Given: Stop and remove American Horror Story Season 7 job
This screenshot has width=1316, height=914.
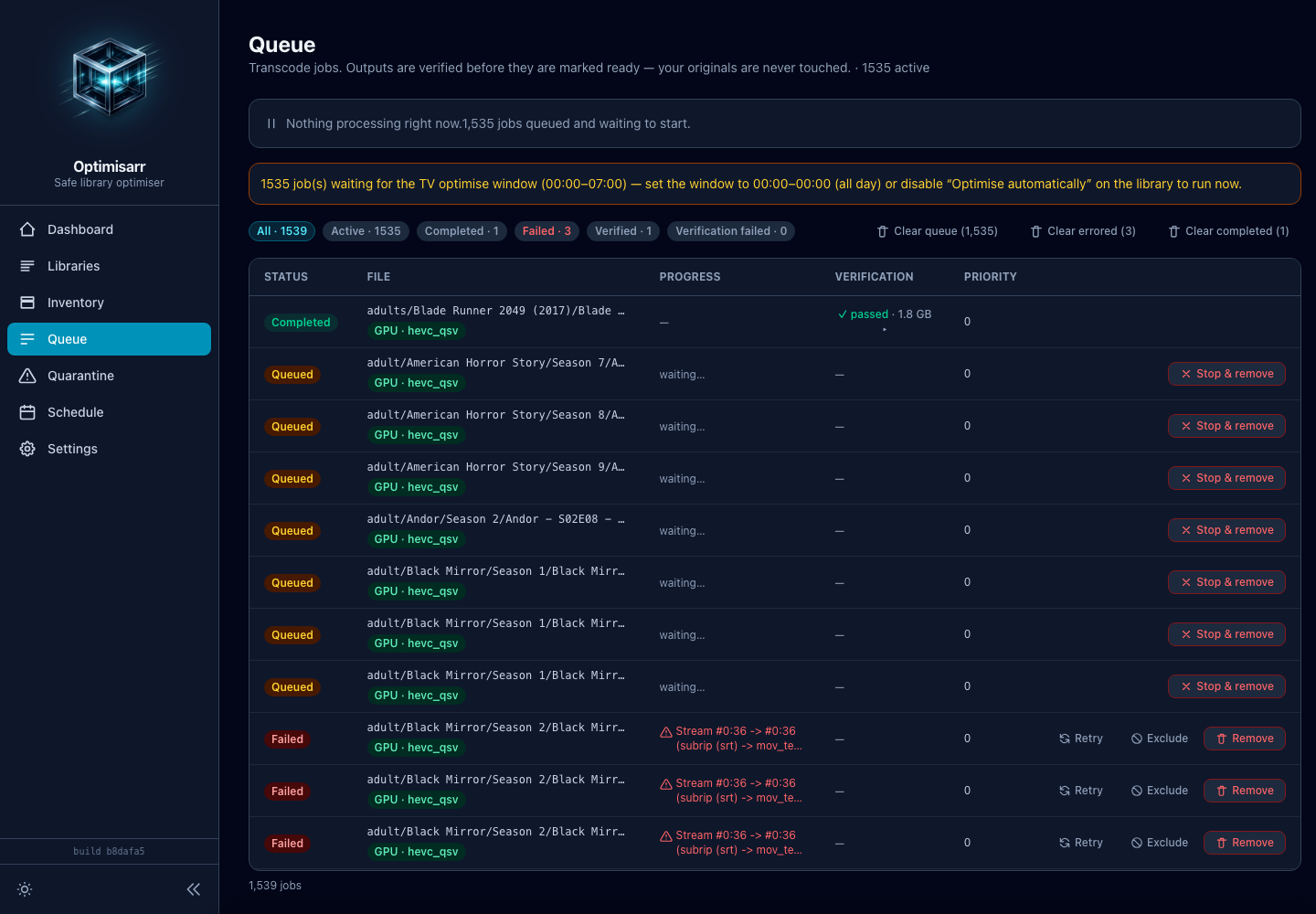Looking at the screenshot, I should point(1226,374).
